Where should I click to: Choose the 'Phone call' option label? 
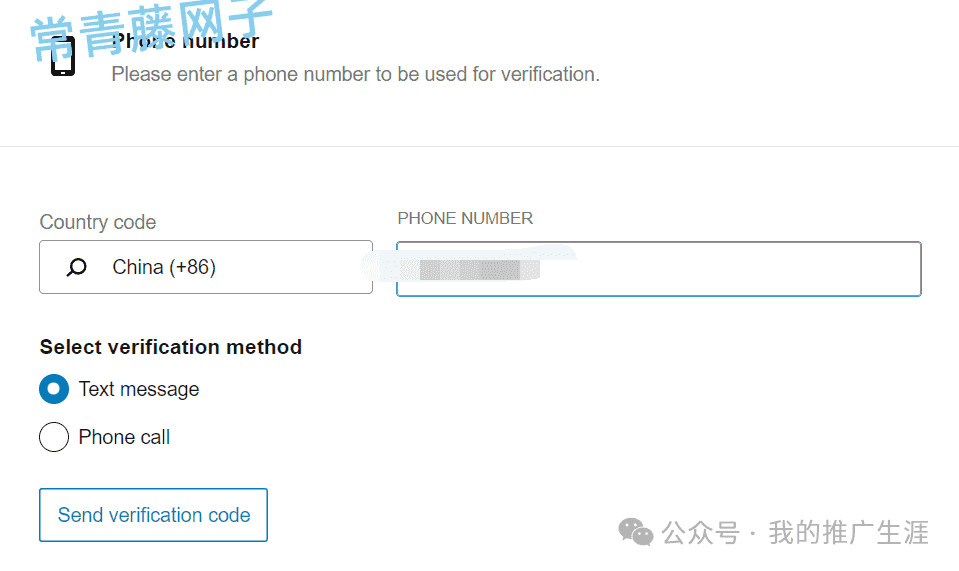coord(124,437)
